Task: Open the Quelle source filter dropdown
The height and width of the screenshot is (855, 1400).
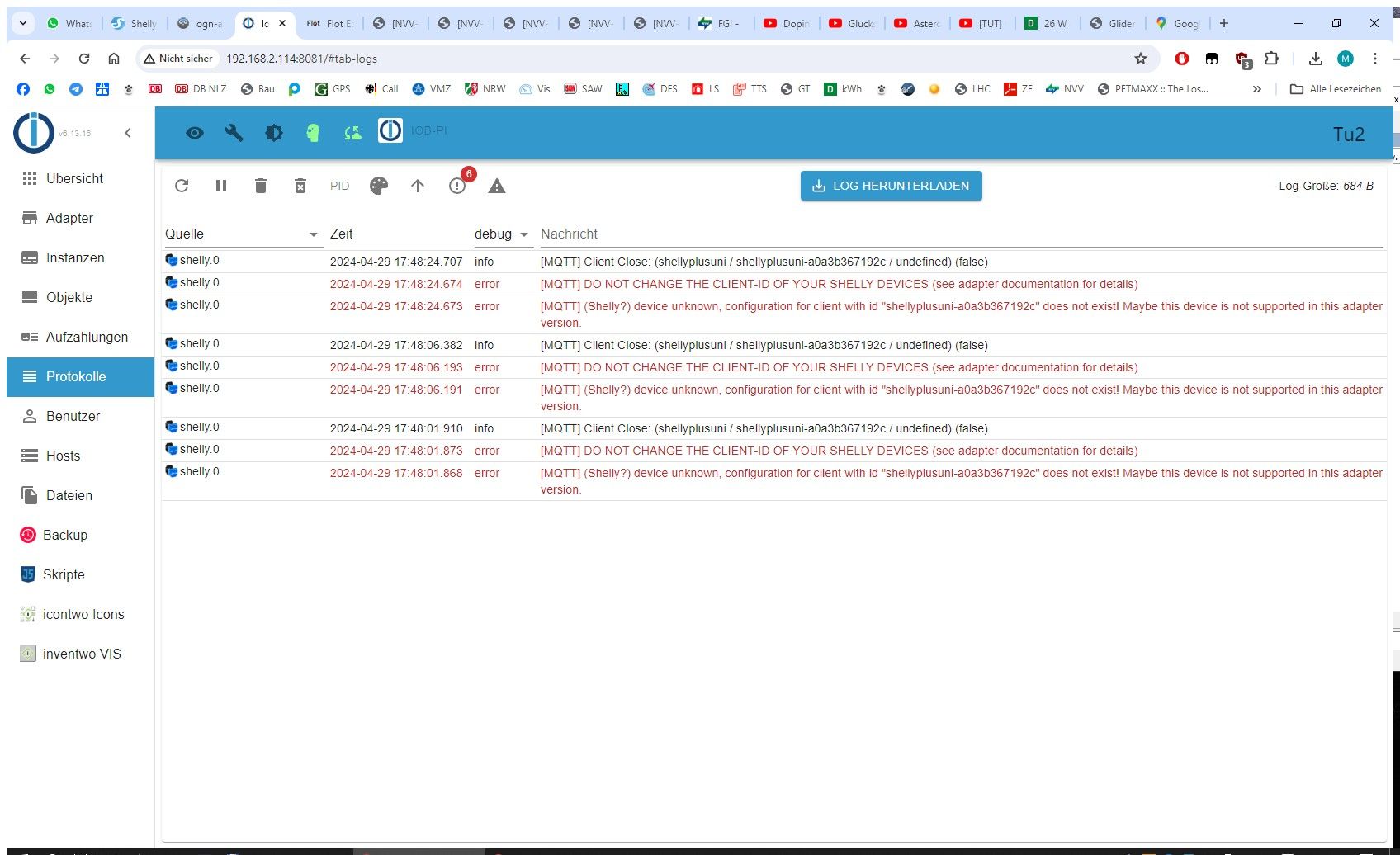Action: tap(242, 234)
